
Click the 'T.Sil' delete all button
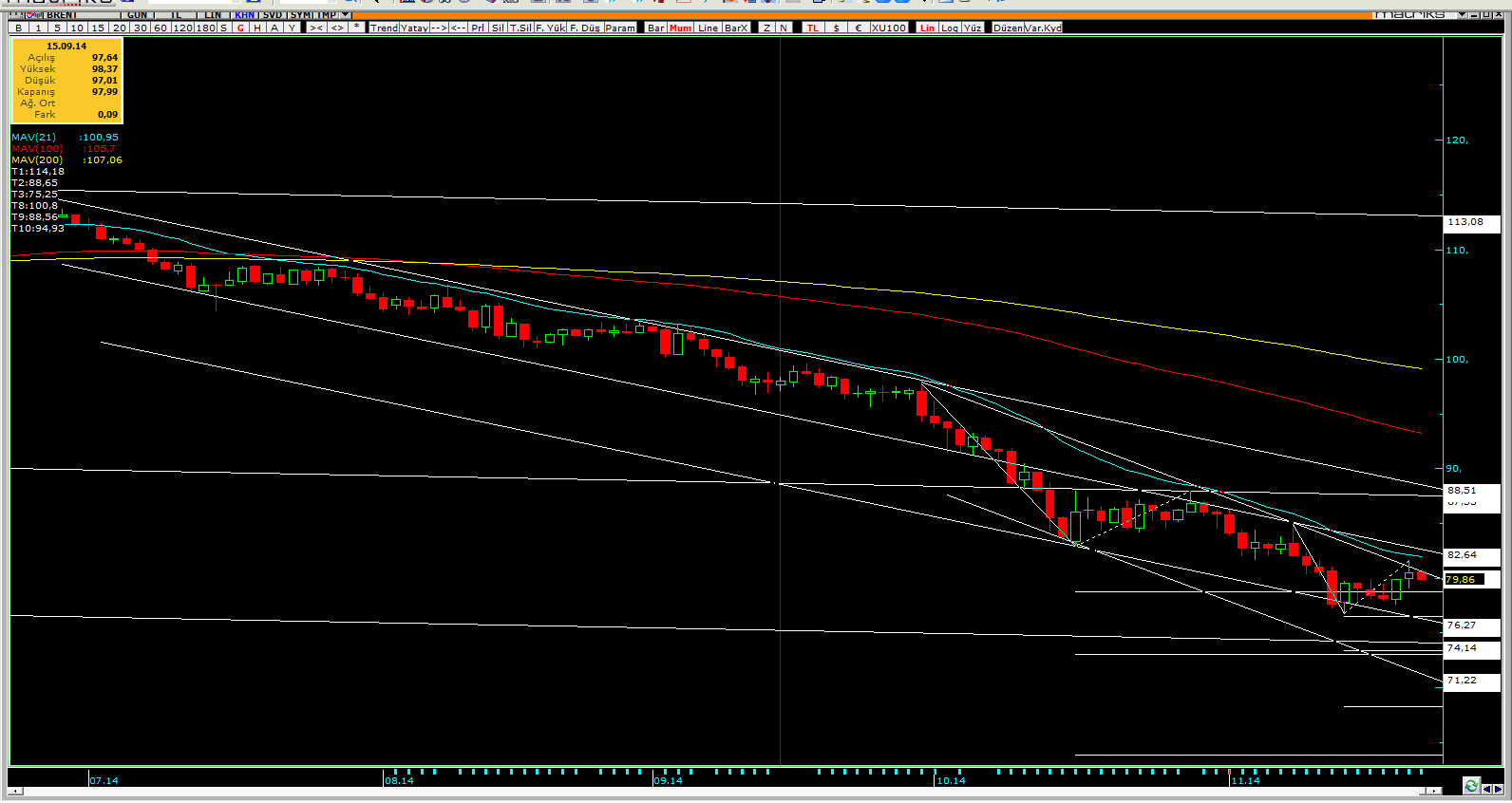click(520, 28)
